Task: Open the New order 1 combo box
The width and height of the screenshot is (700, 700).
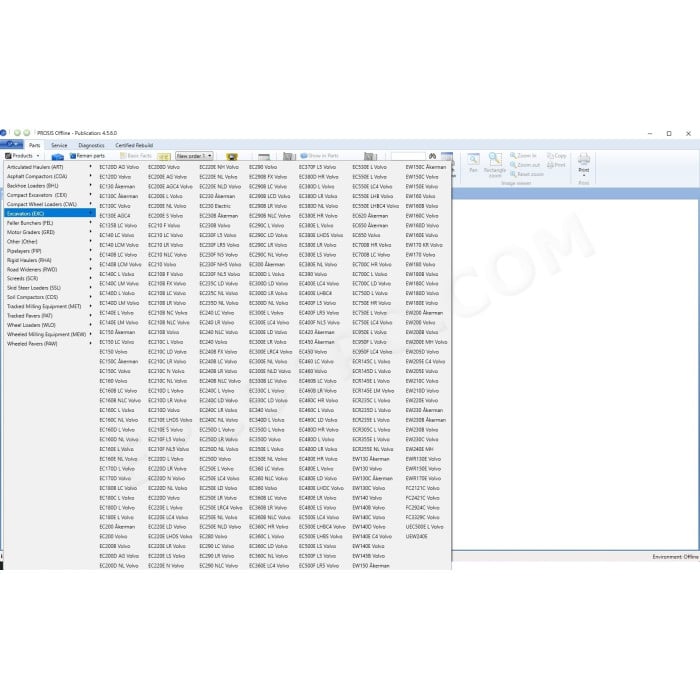Action: [x=194, y=156]
